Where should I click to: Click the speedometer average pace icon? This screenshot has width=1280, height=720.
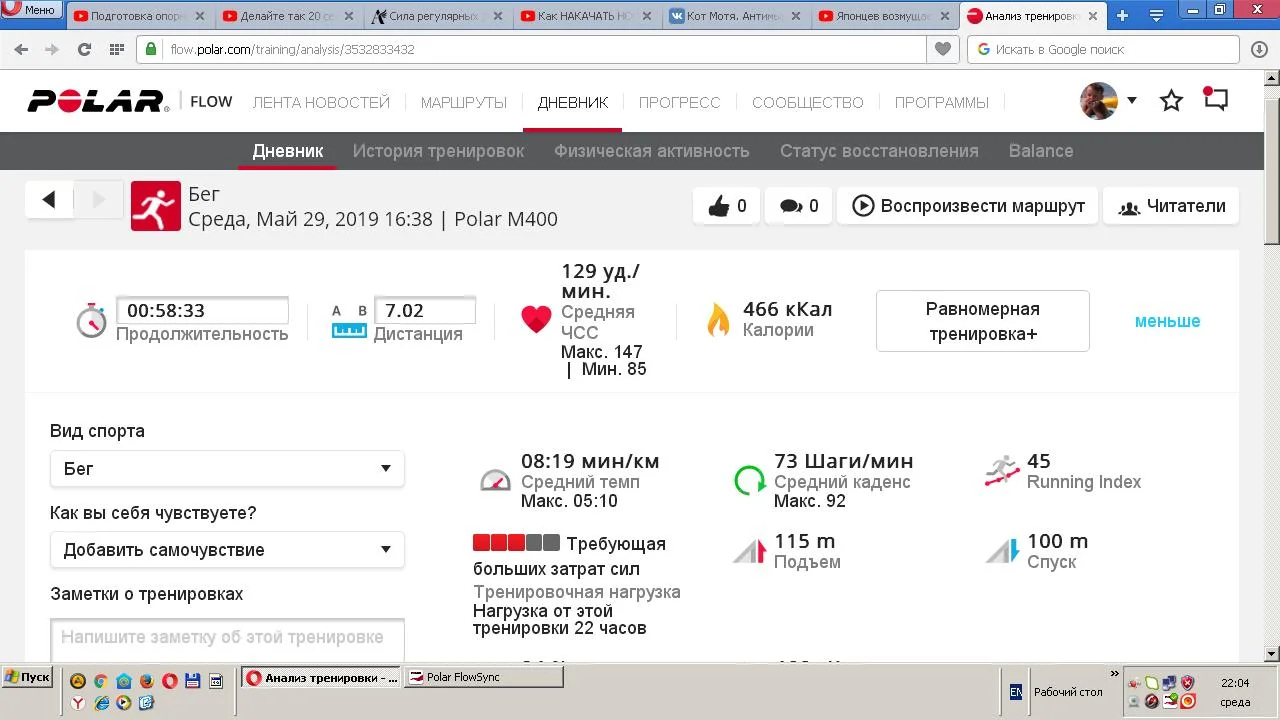click(x=495, y=480)
